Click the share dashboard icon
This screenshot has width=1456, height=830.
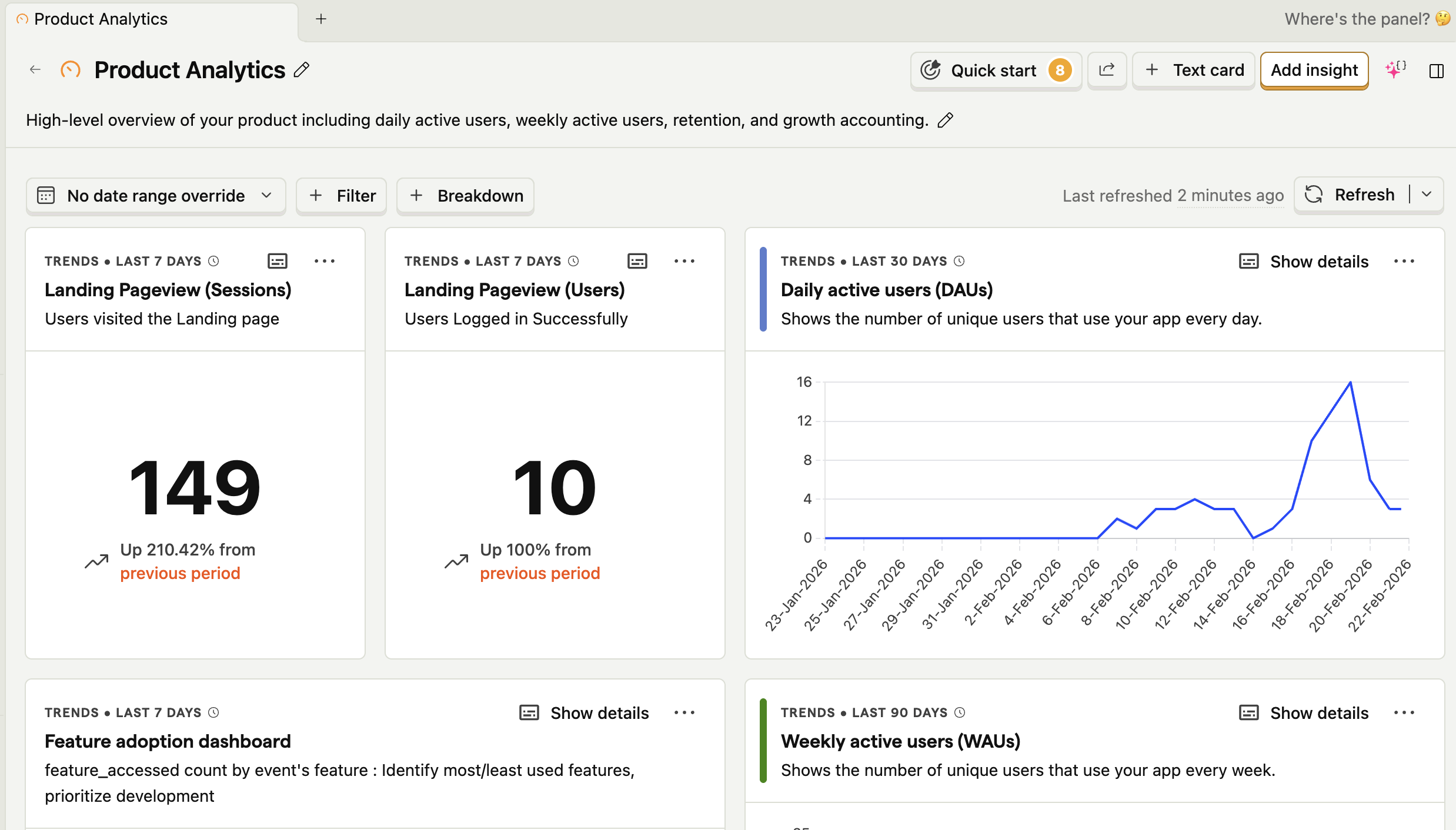1106,70
